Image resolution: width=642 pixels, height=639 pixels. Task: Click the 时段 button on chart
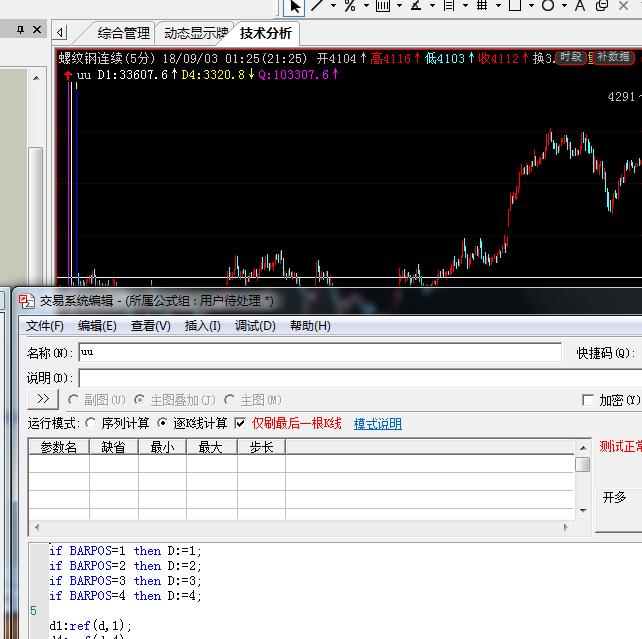[x=571, y=57]
